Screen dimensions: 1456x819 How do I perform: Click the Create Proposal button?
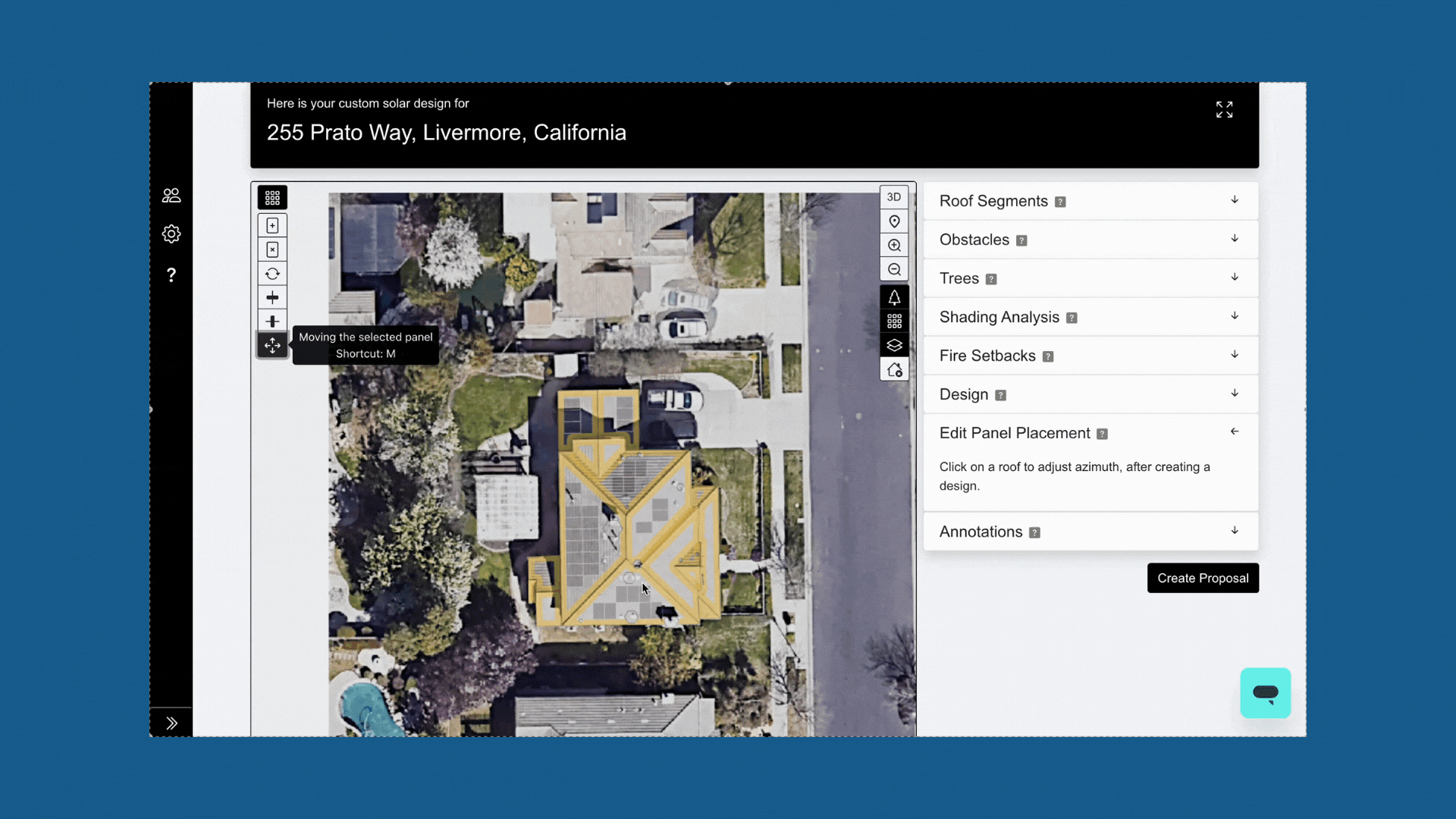(x=1203, y=578)
